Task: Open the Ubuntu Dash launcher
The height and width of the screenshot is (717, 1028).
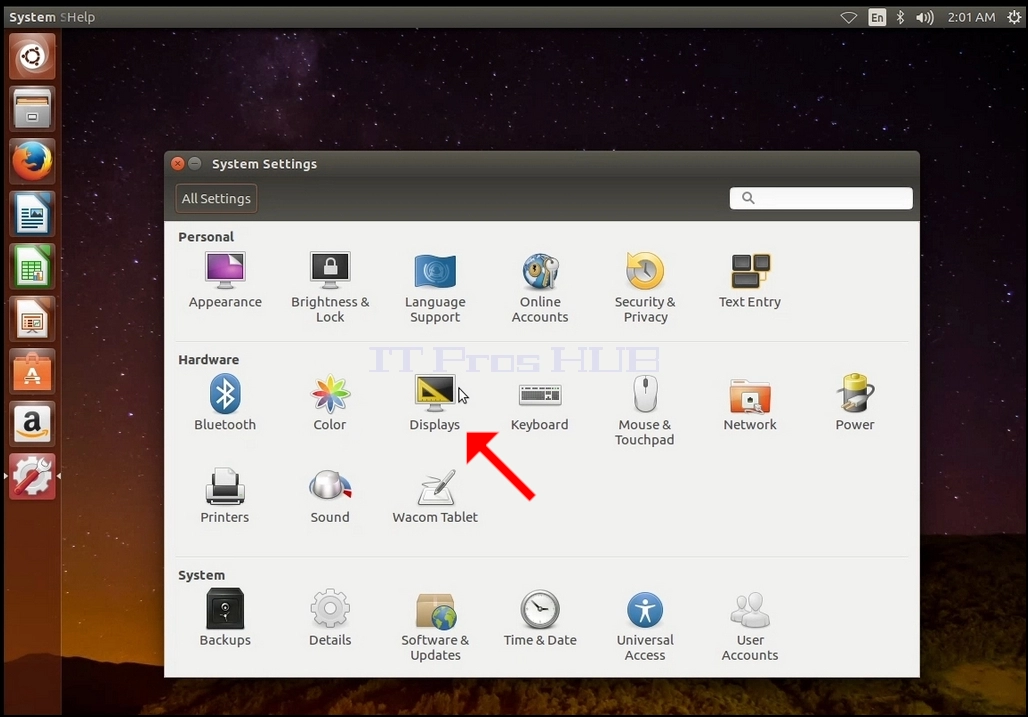Action: coord(32,56)
